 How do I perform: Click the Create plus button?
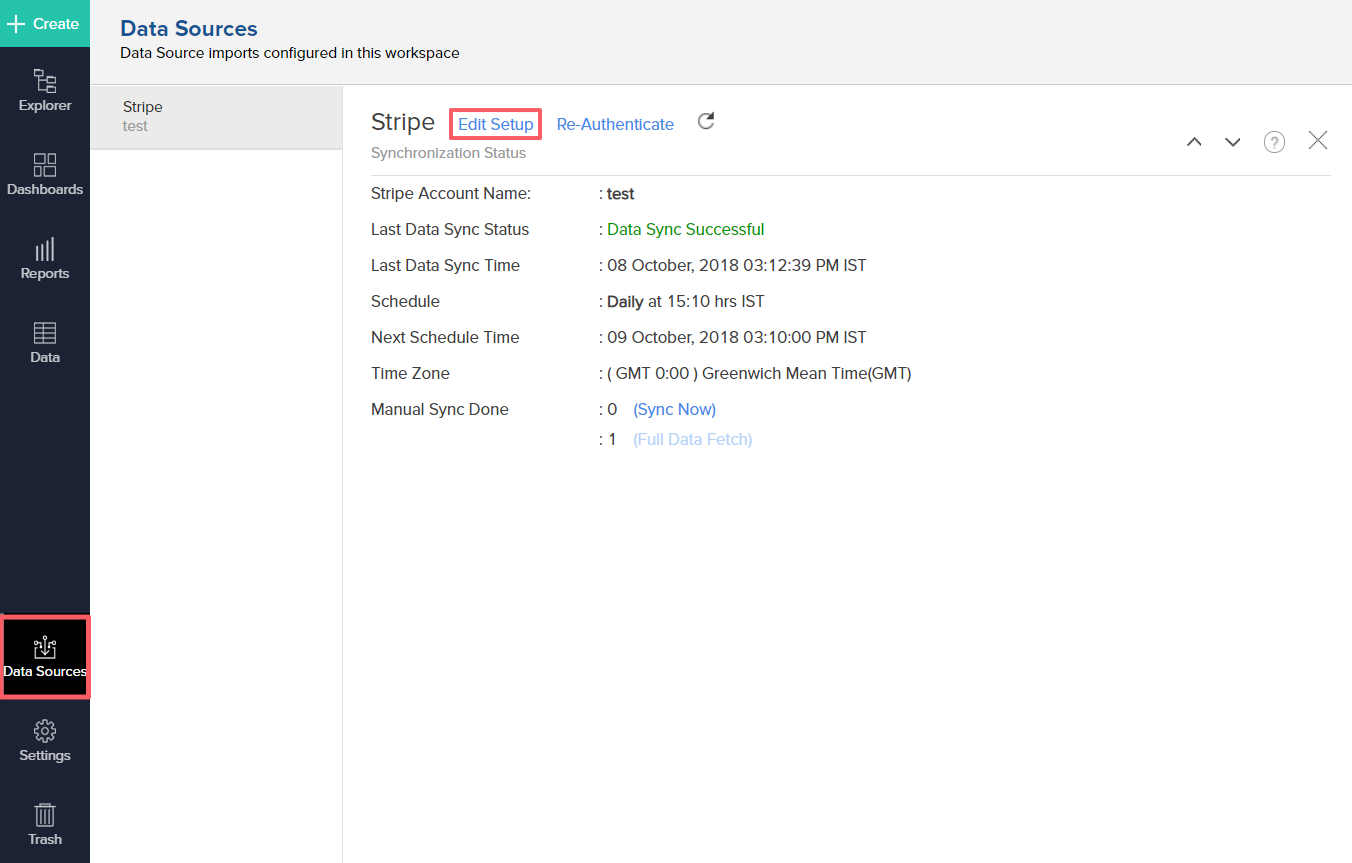(44, 24)
